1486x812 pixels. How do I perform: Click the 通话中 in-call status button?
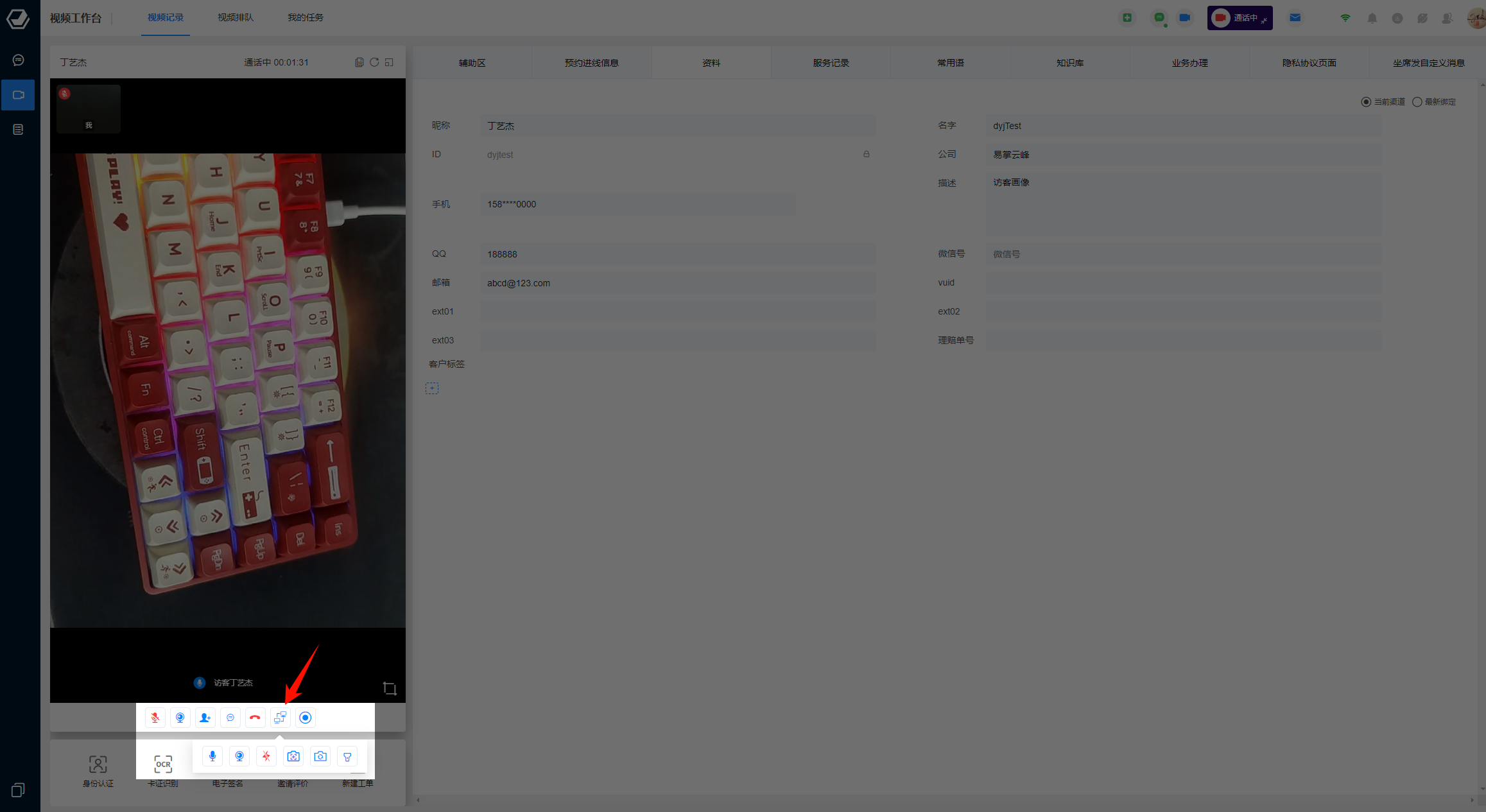coord(1240,18)
